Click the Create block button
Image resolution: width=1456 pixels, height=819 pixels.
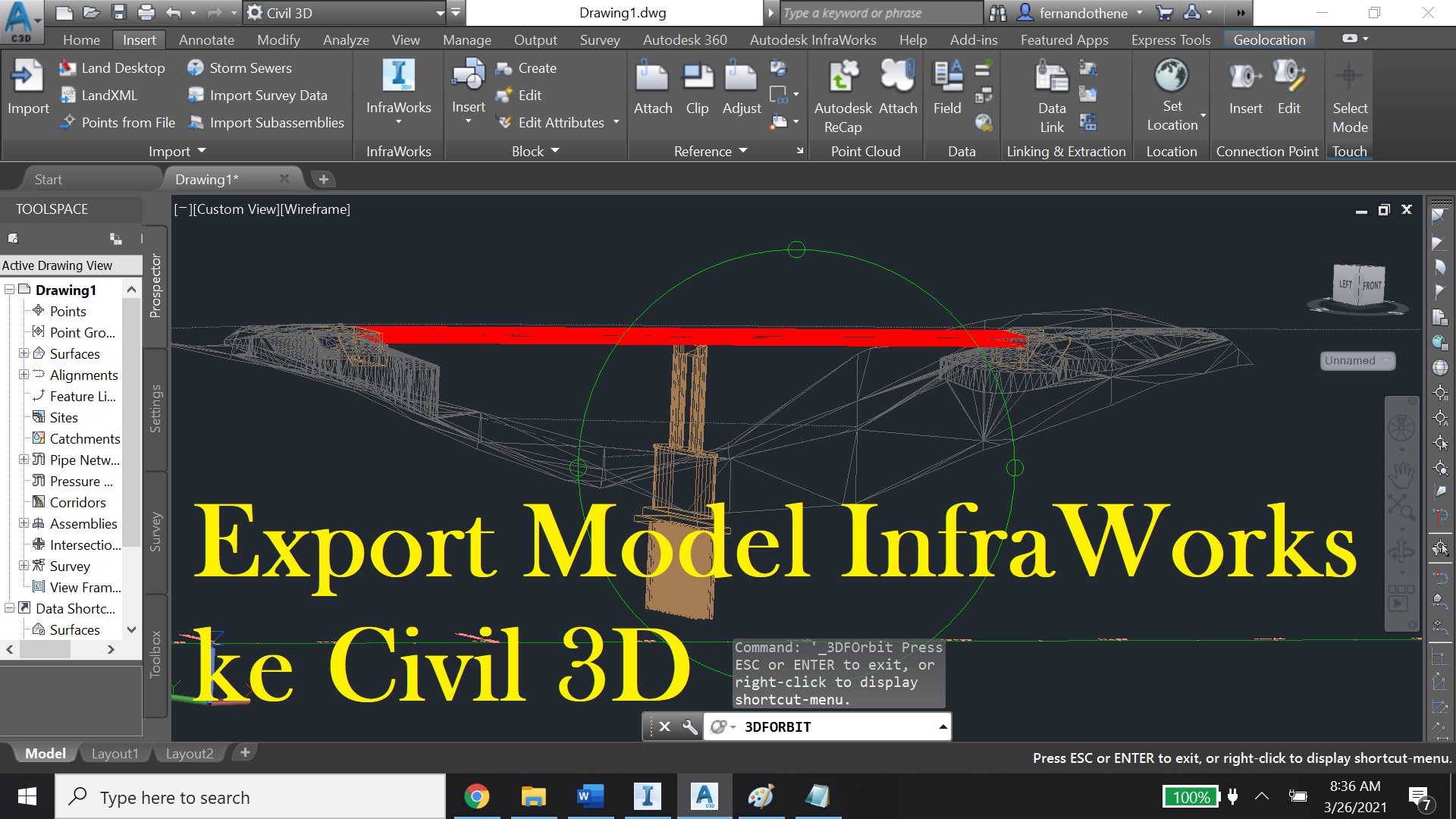526,67
